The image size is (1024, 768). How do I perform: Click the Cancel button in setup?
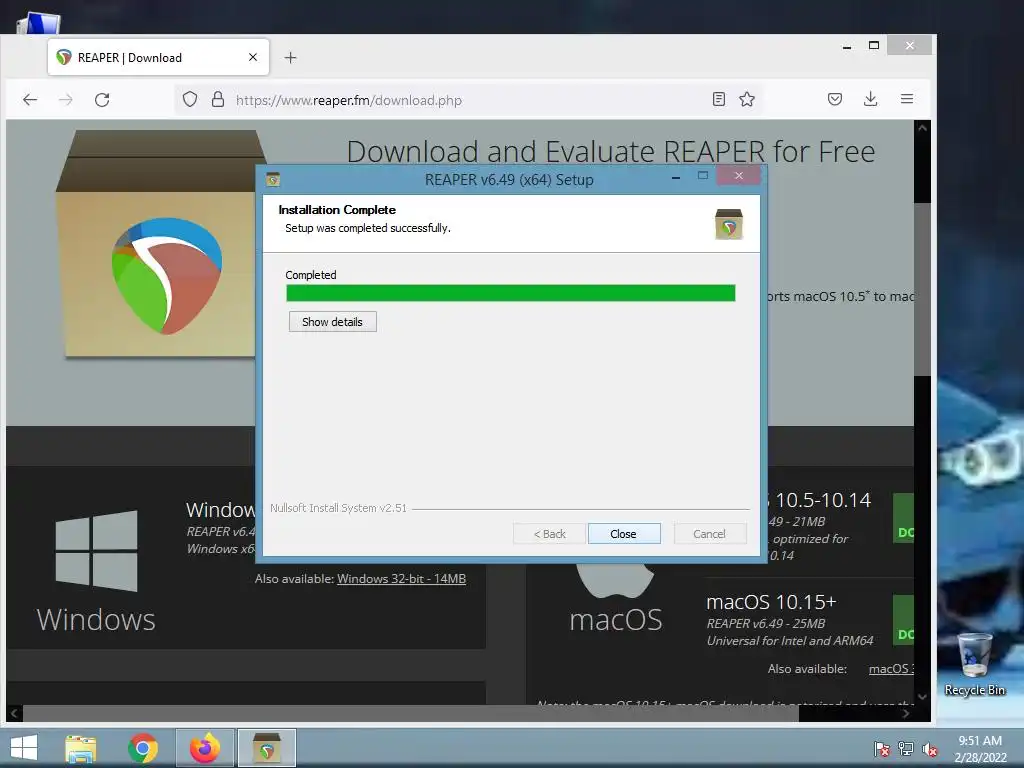click(709, 534)
